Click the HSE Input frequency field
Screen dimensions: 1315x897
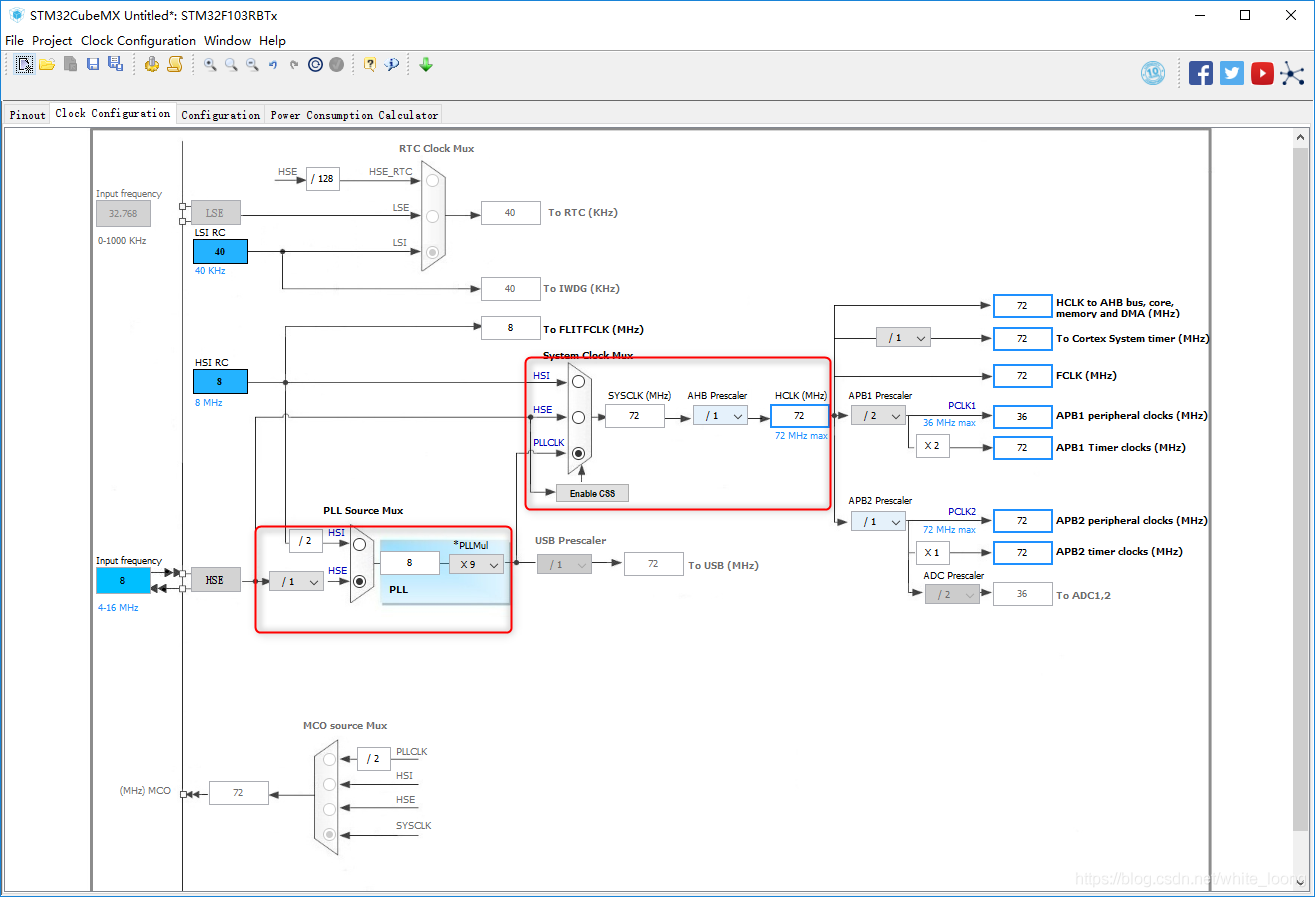click(123, 580)
